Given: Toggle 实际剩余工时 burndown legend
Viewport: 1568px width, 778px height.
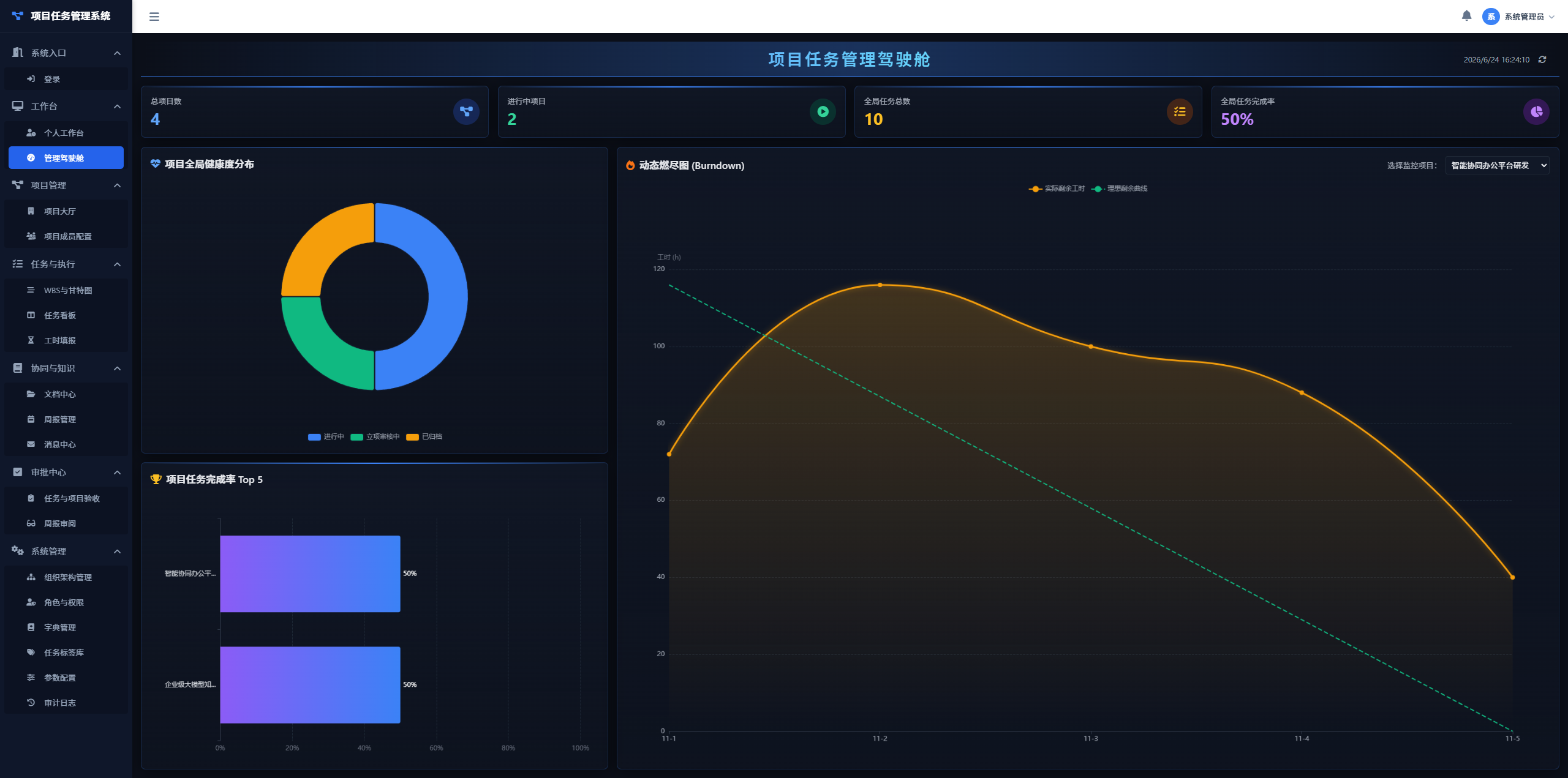Looking at the screenshot, I should coord(1057,189).
